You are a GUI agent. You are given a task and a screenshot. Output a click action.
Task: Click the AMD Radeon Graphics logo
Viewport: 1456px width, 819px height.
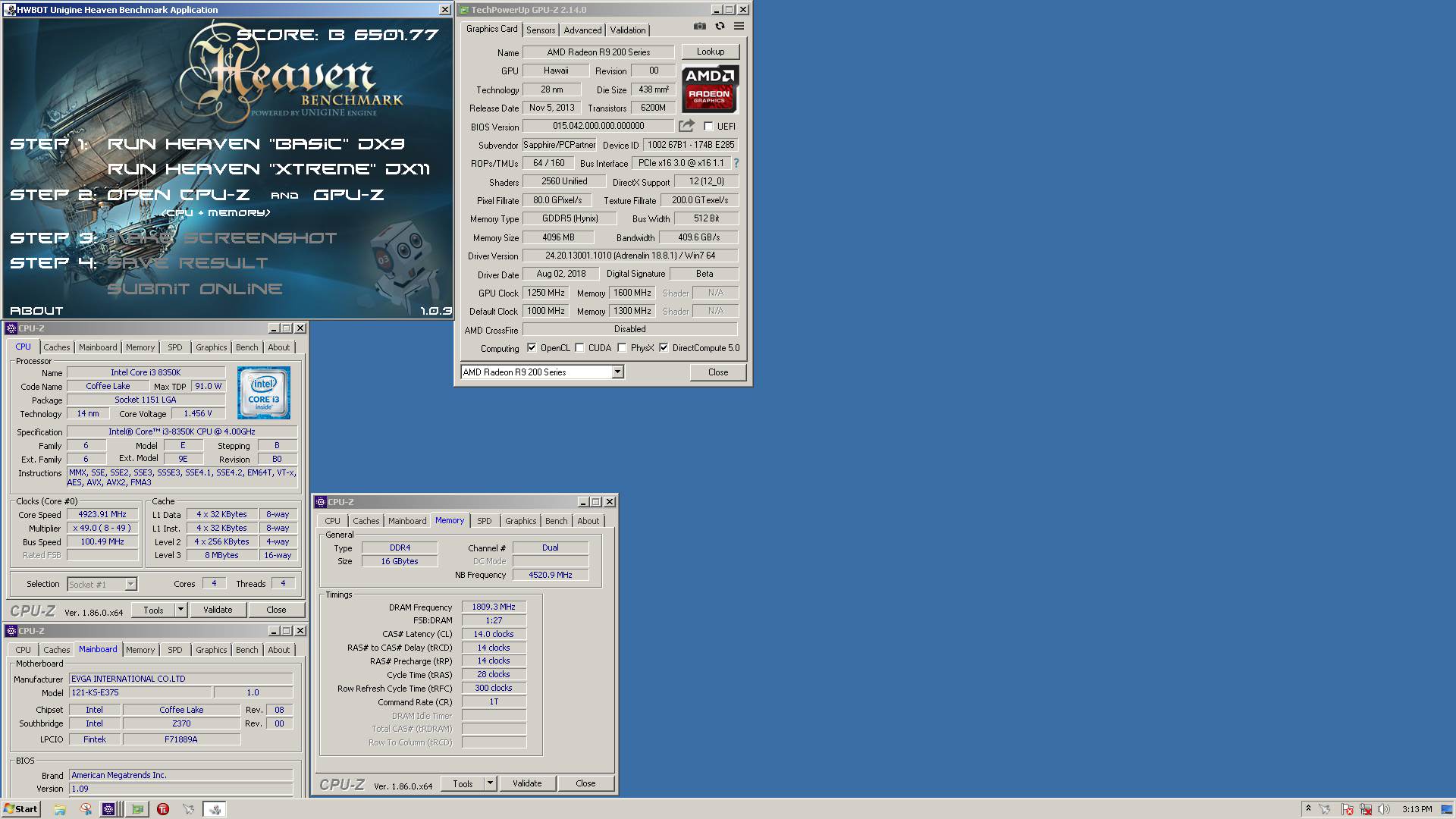(x=710, y=89)
